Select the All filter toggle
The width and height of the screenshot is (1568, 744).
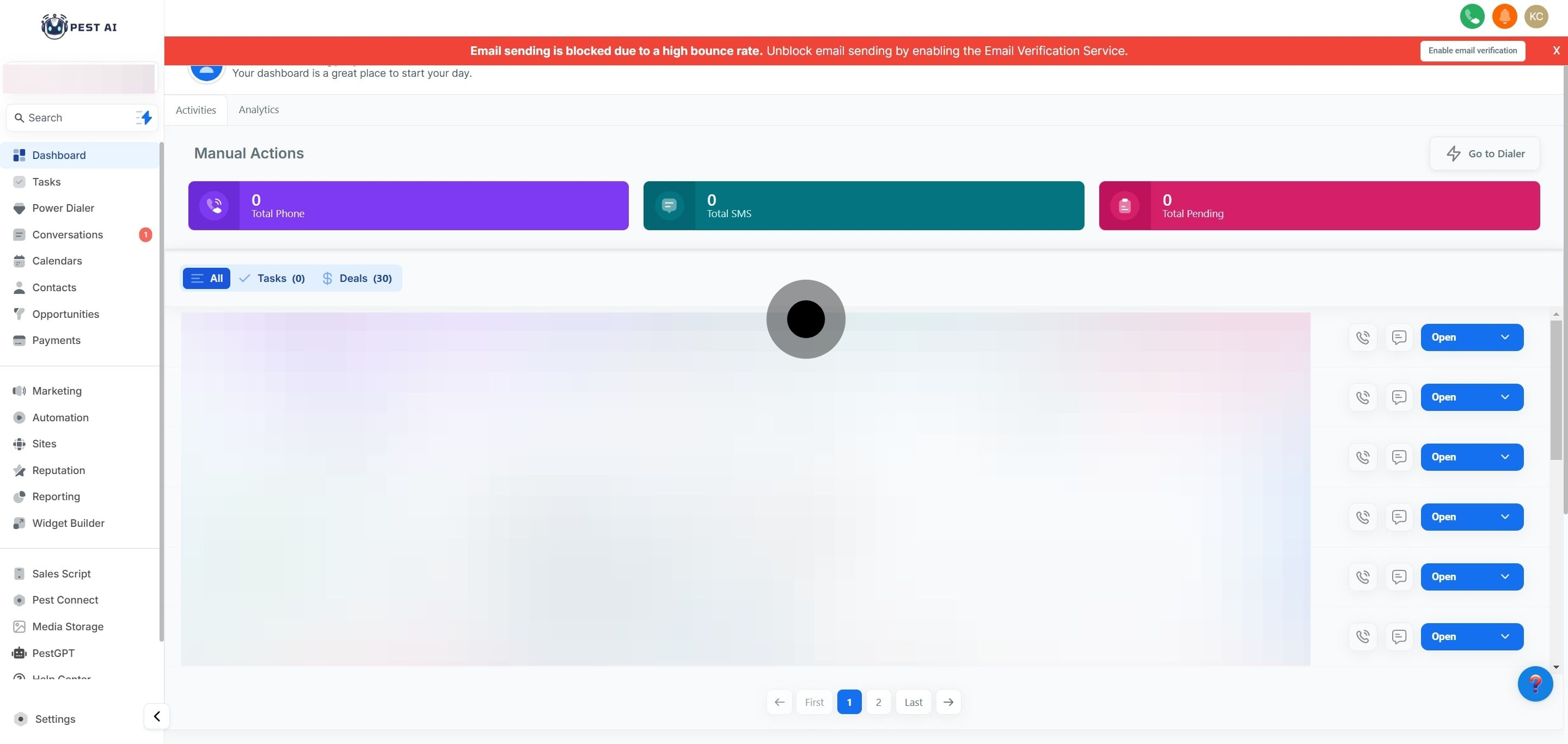point(206,278)
